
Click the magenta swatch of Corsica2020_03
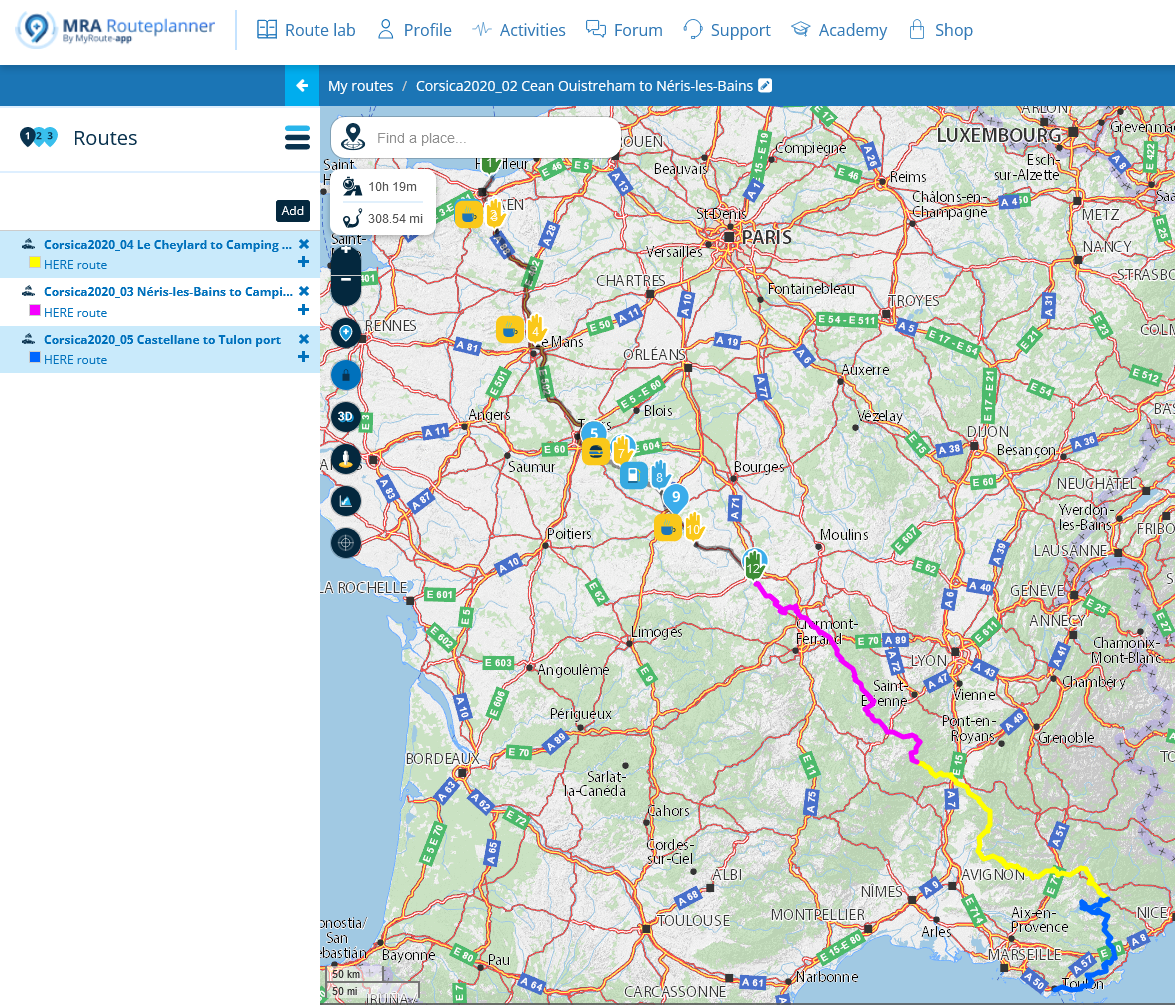coord(35,311)
